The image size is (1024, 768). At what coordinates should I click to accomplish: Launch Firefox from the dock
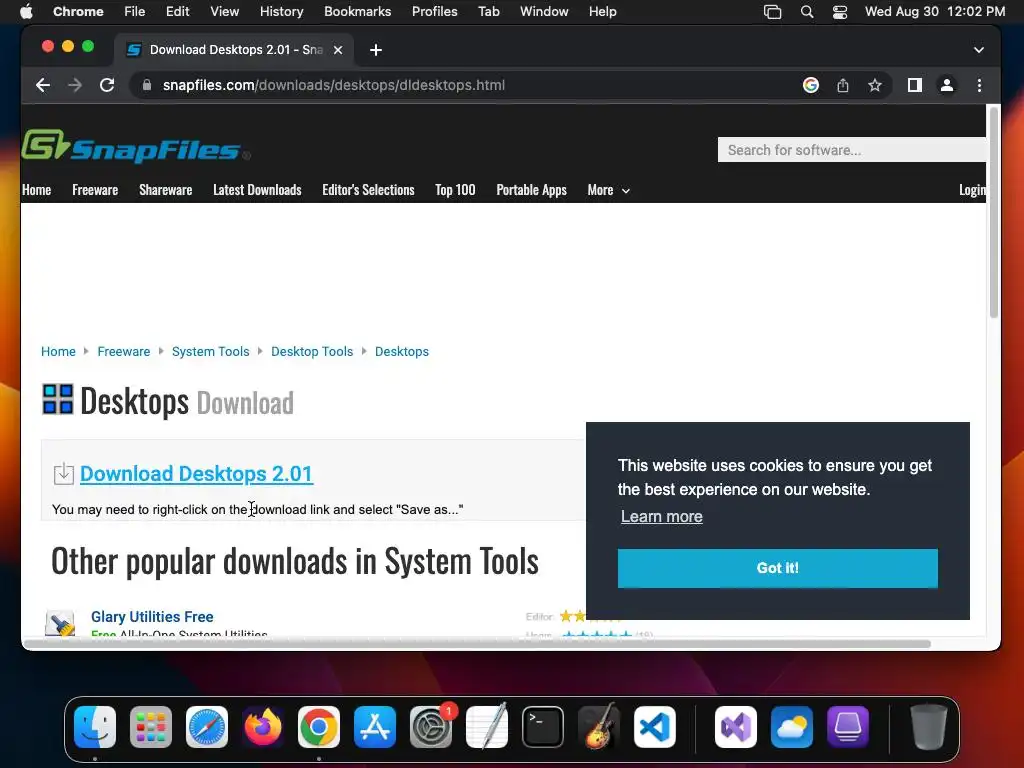point(263,727)
